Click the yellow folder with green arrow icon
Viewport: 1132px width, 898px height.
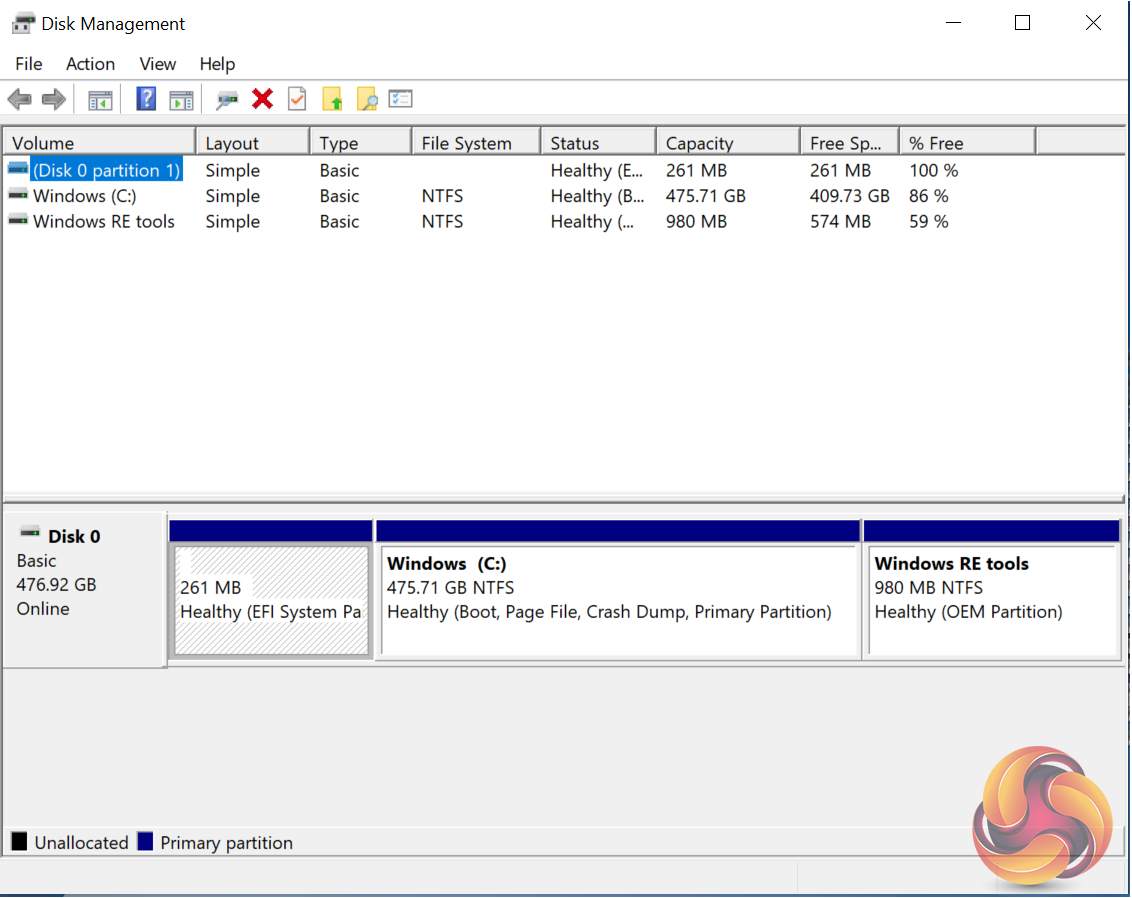click(x=332, y=99)
